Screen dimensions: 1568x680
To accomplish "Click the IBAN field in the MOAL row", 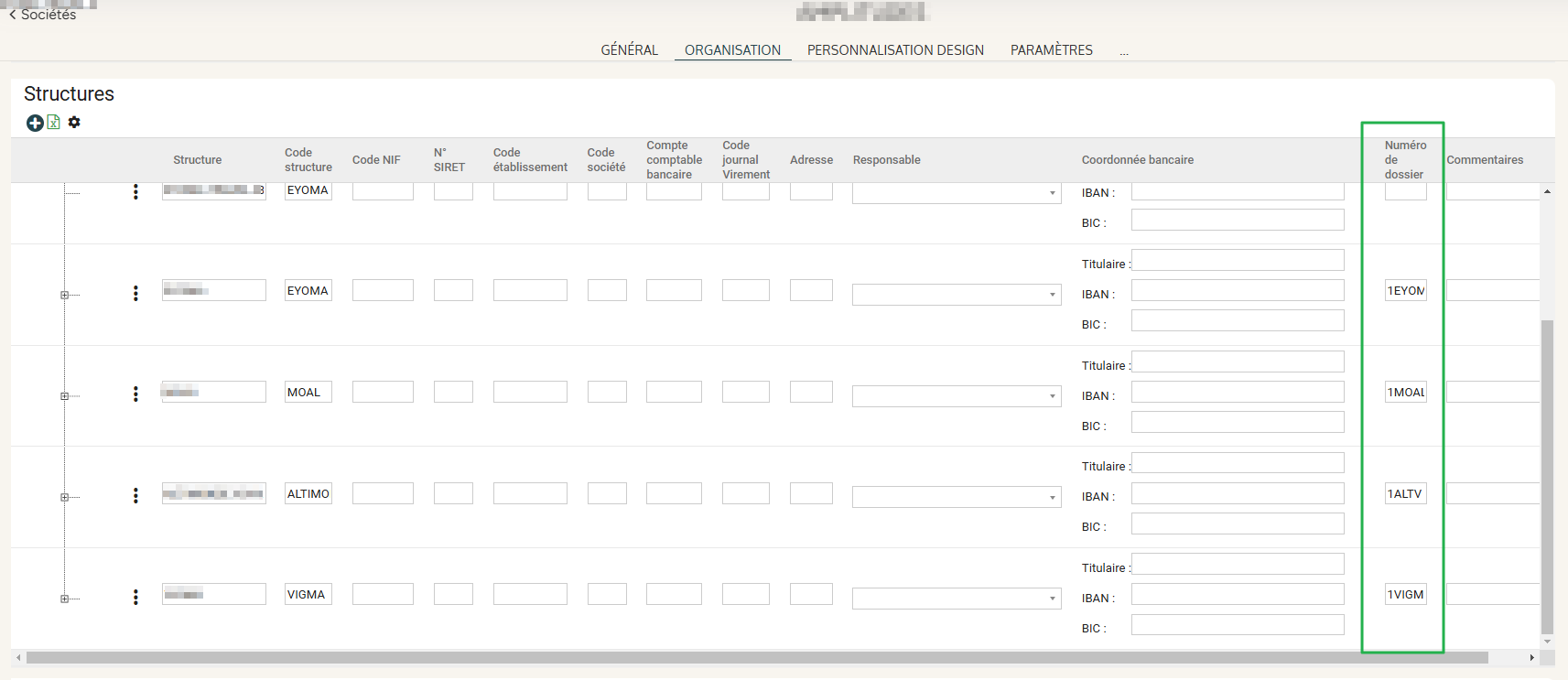I will click(1237, 393).
